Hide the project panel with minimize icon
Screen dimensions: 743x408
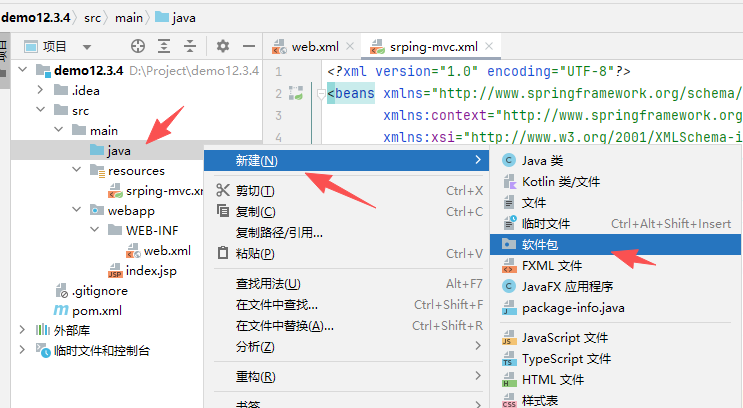247,46
